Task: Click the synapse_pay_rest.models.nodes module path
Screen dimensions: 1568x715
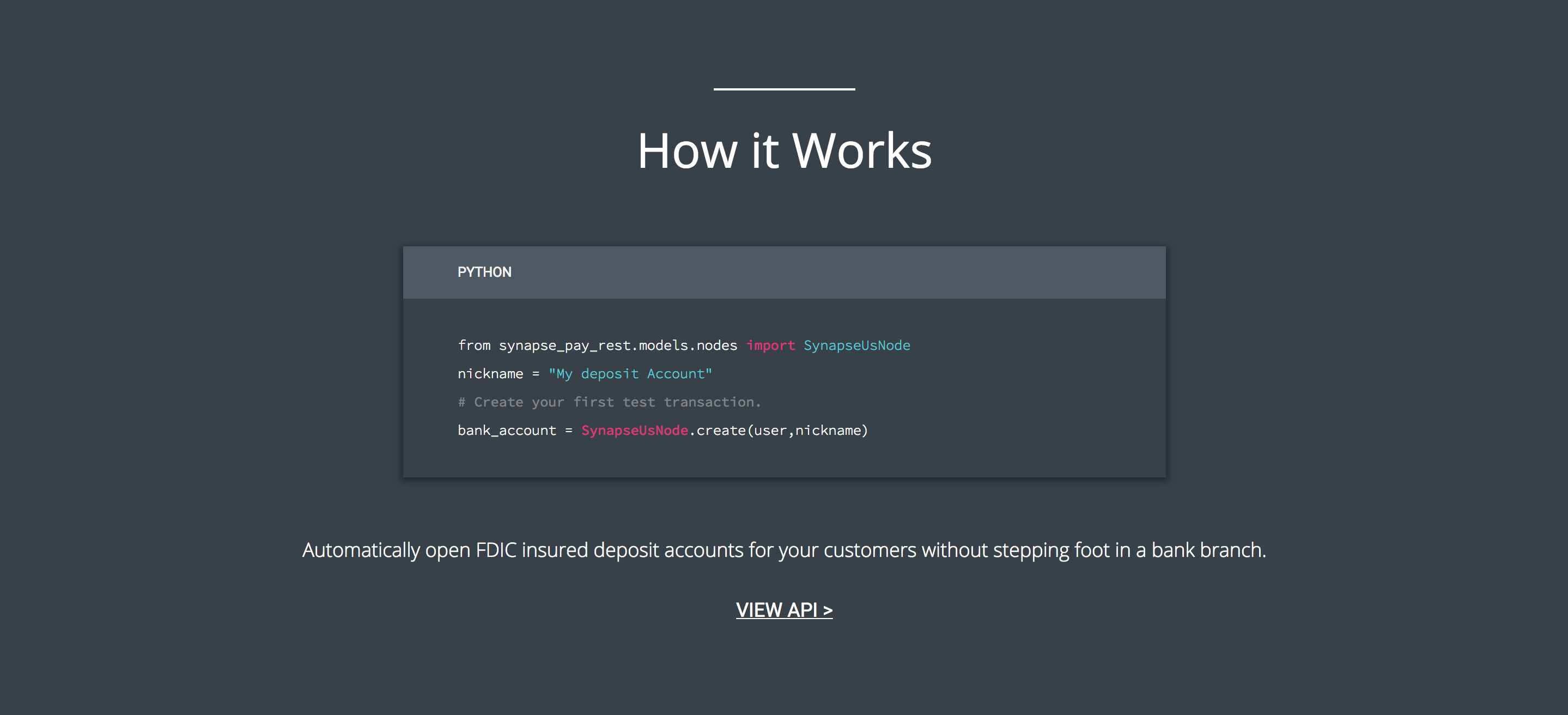Action: 617,346
